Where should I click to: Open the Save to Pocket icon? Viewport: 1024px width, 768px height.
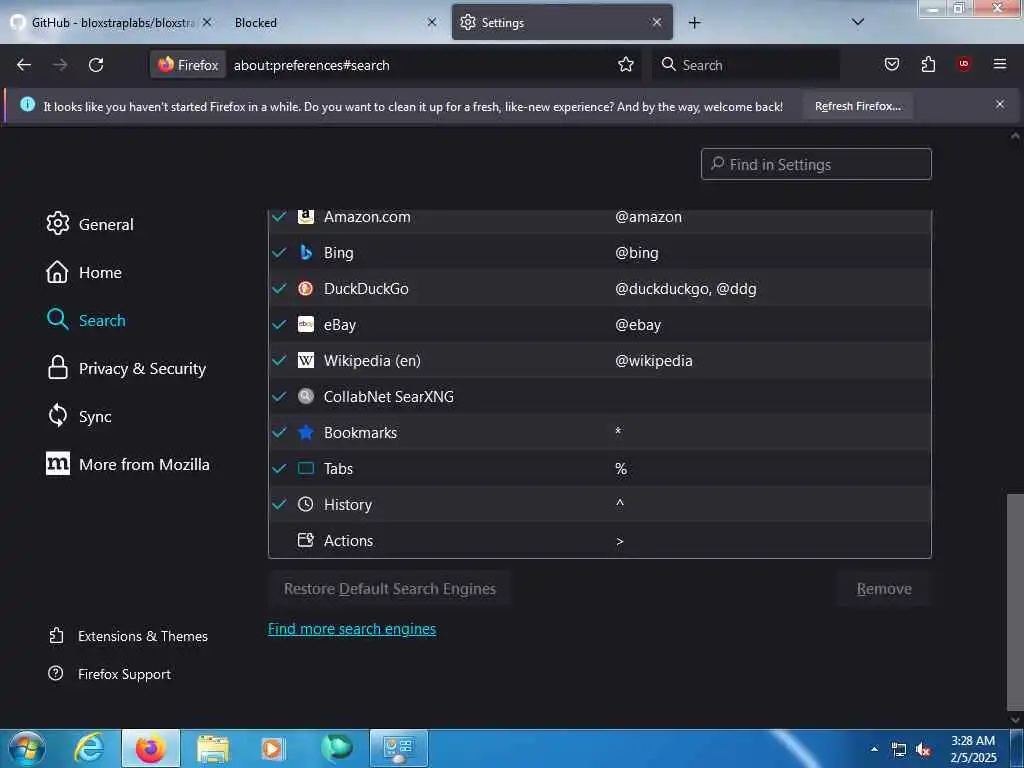[x=891, y=64]
